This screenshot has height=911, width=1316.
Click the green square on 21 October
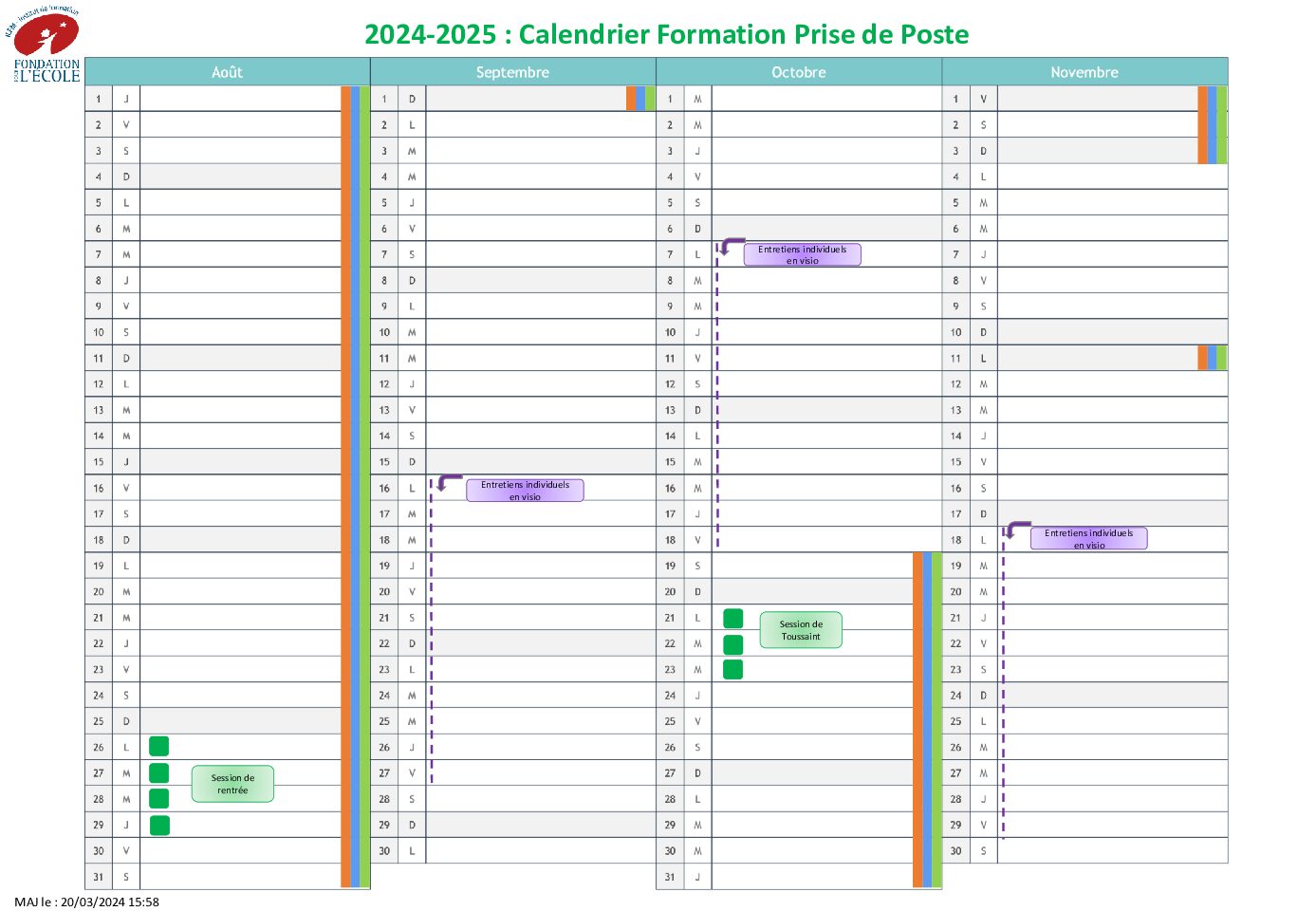coord(732,618)
